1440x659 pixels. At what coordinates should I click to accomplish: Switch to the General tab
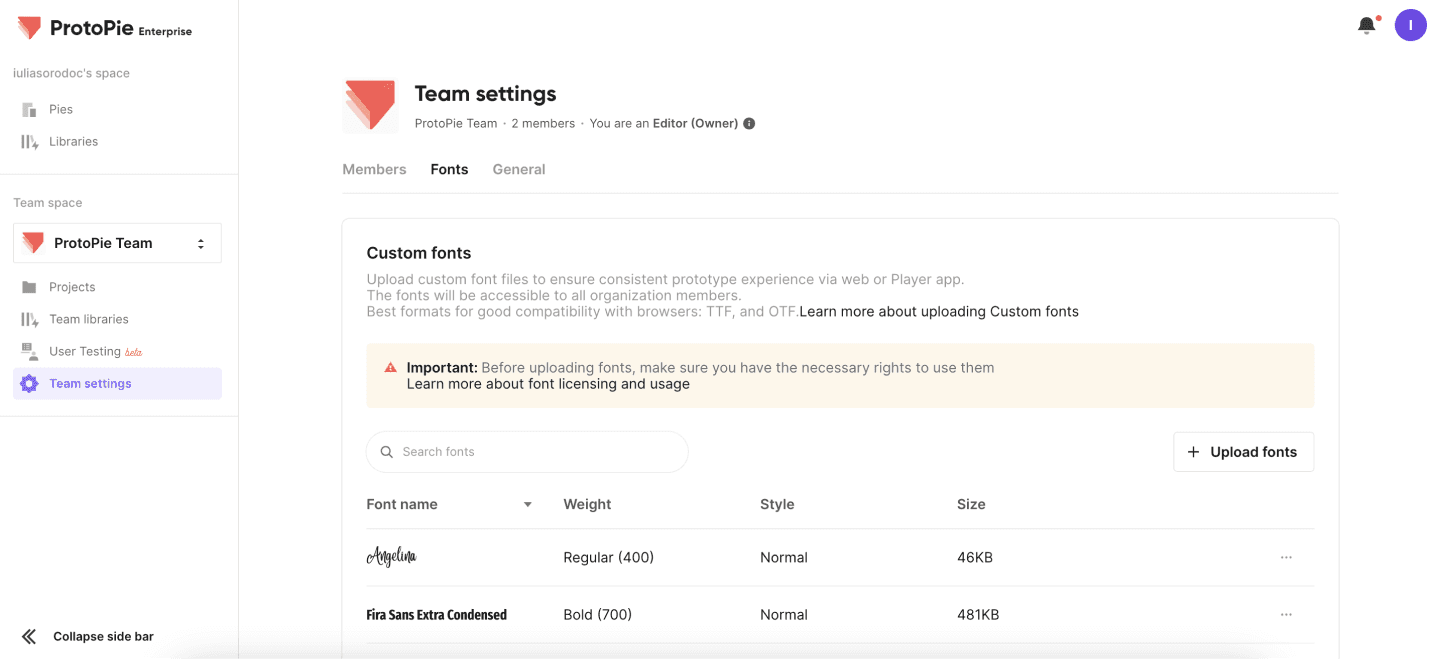coord(518,169)
